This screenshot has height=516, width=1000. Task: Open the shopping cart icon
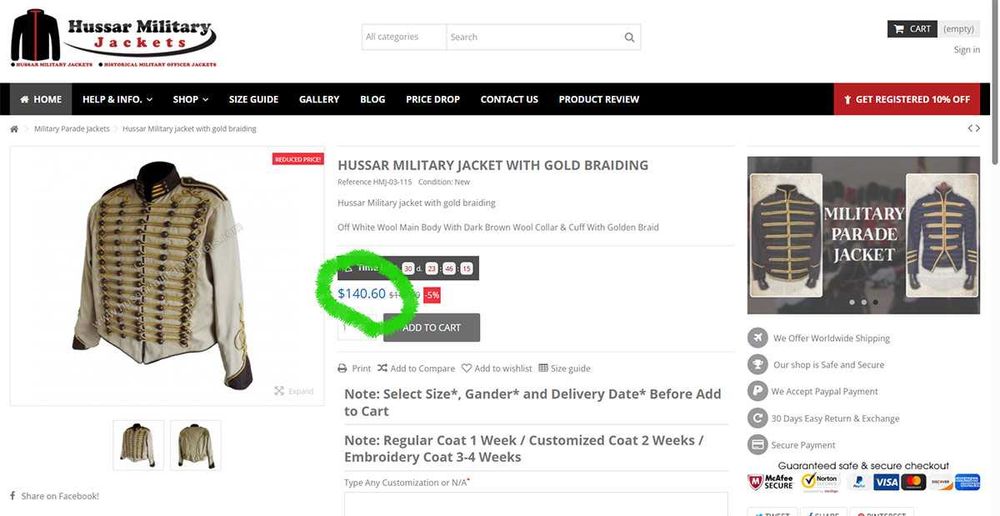click(x=899, y=29)
